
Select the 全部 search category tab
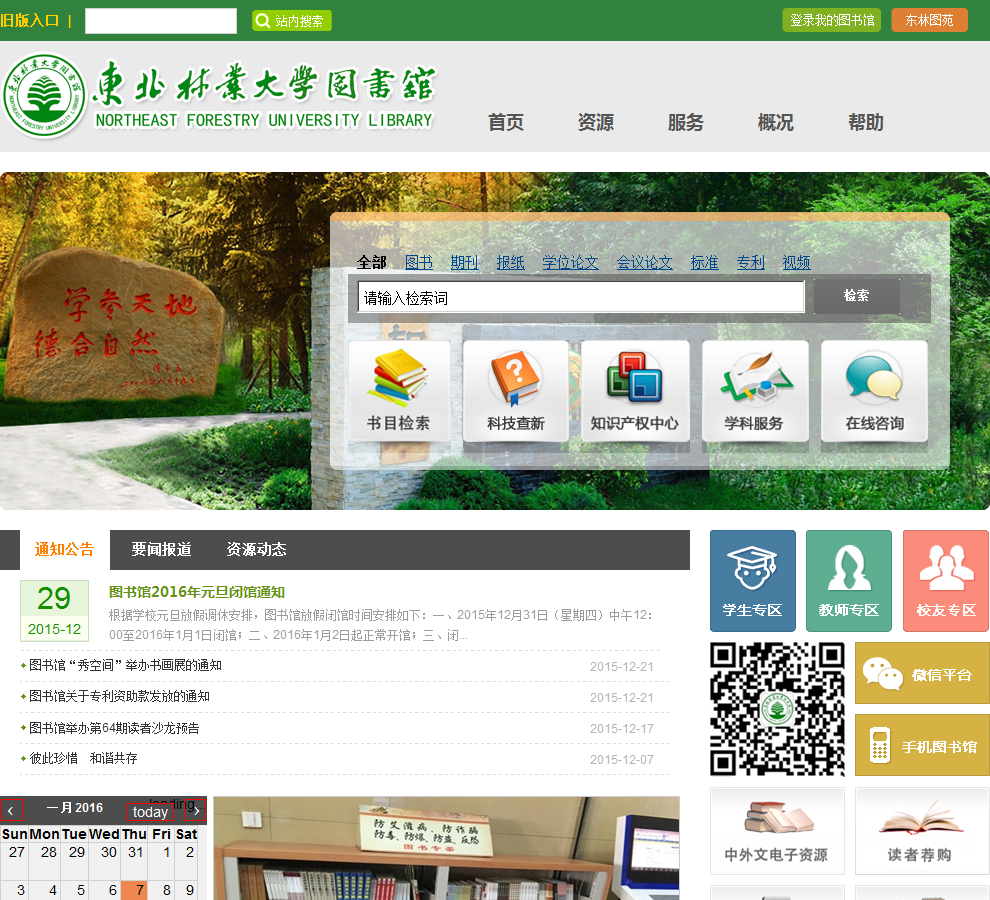tap(372, 262)
